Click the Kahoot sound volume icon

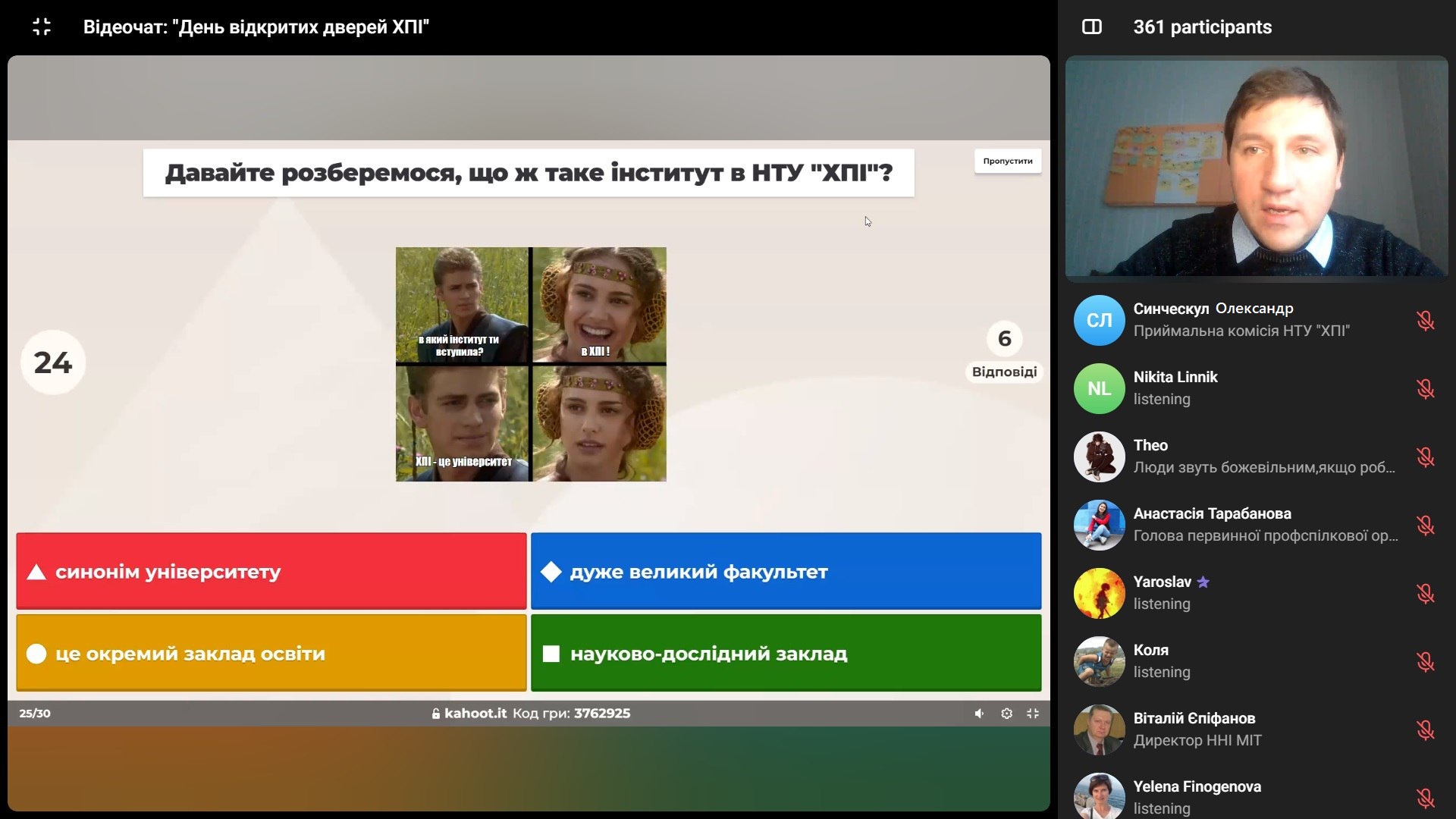(979, 714)
